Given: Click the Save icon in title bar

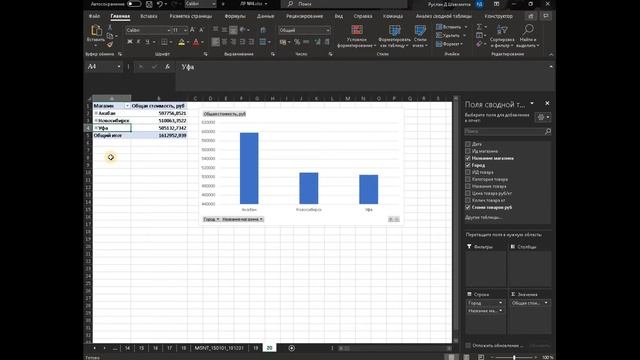Looking at the screenshot, I should 149,4.
